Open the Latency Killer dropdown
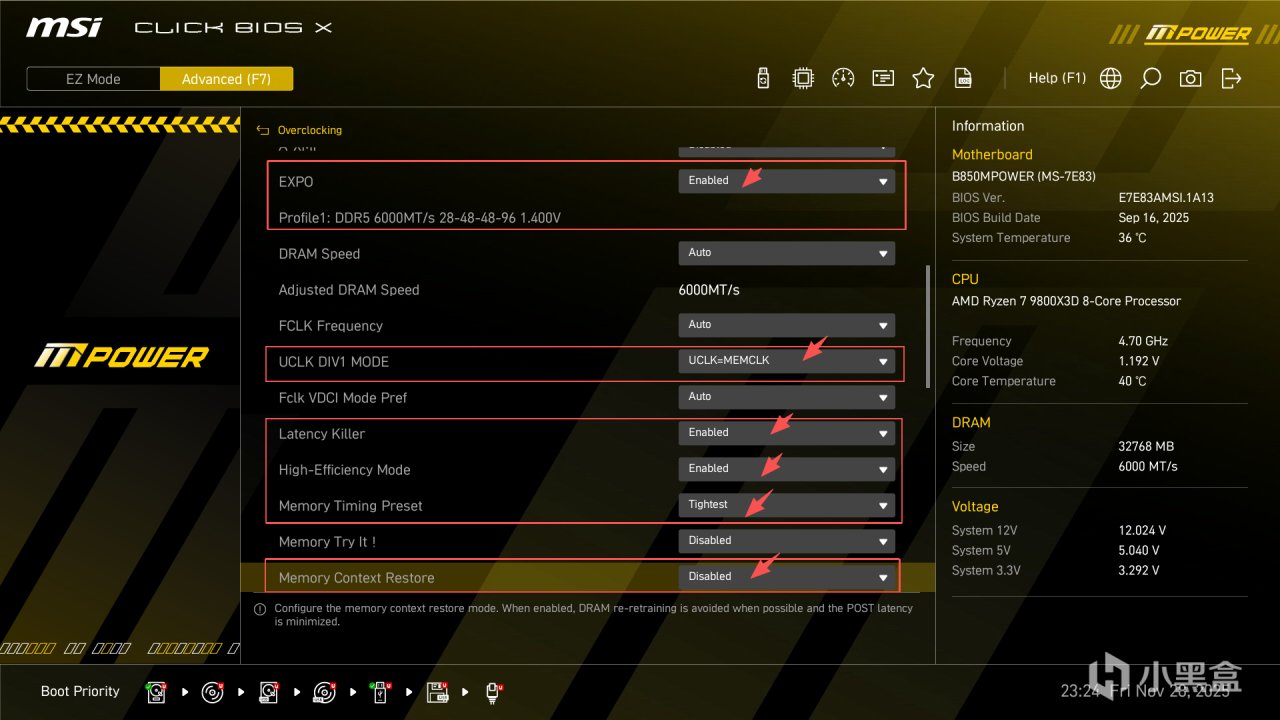The height and width of the screenshot is (720, 1280). tap(786, 433)
